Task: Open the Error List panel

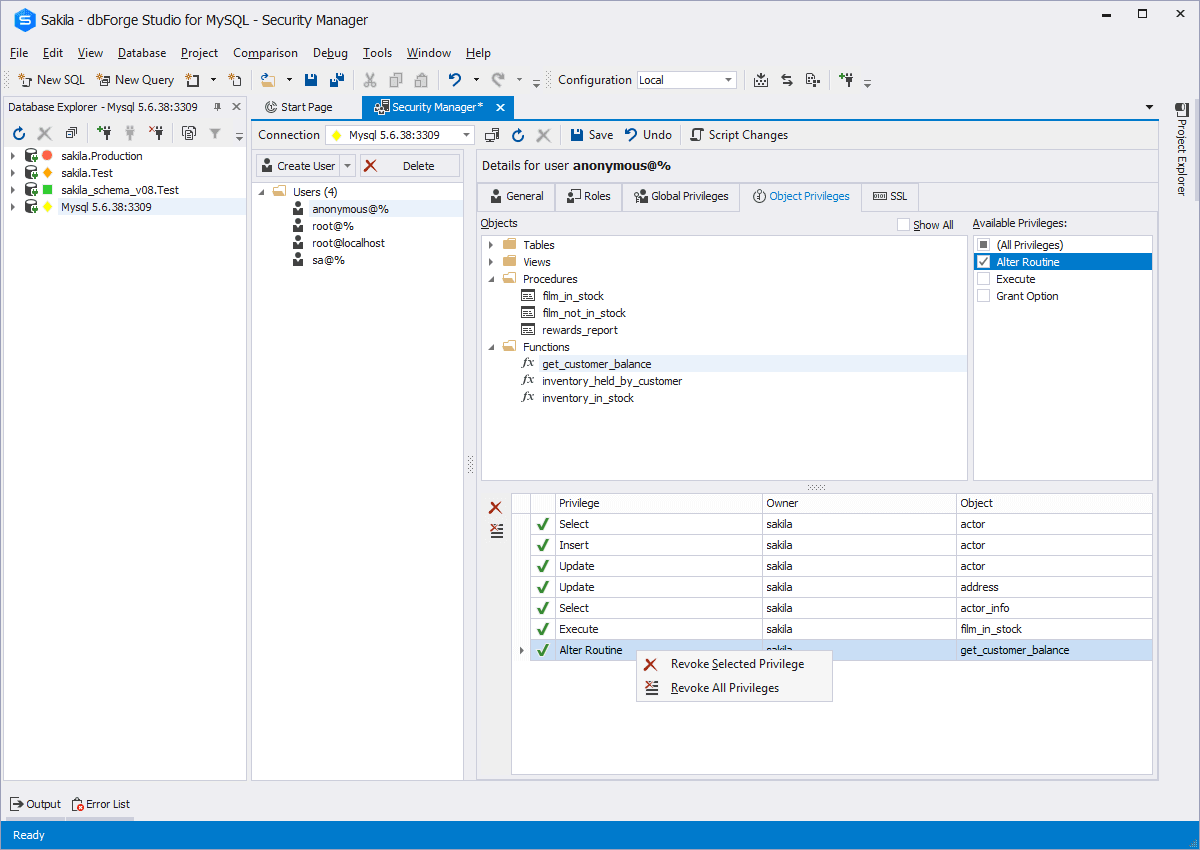Action: coord(101,804)
